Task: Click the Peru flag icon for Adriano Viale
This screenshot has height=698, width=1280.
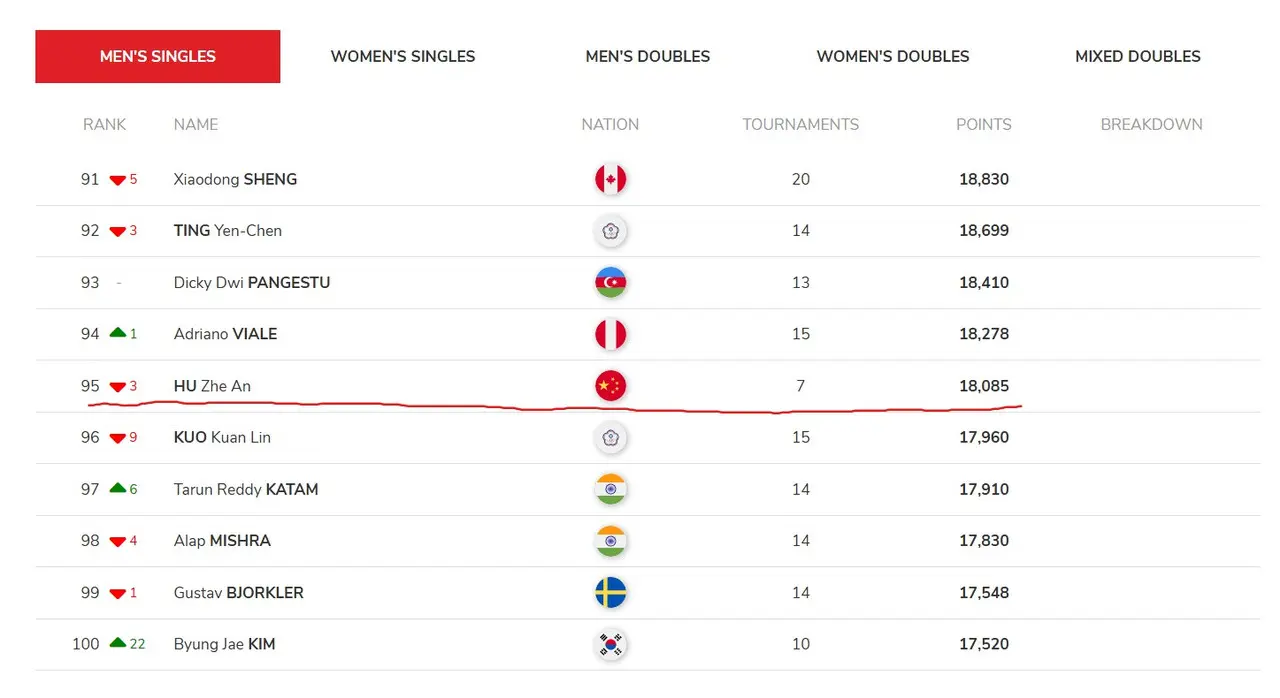Action: 610,334
